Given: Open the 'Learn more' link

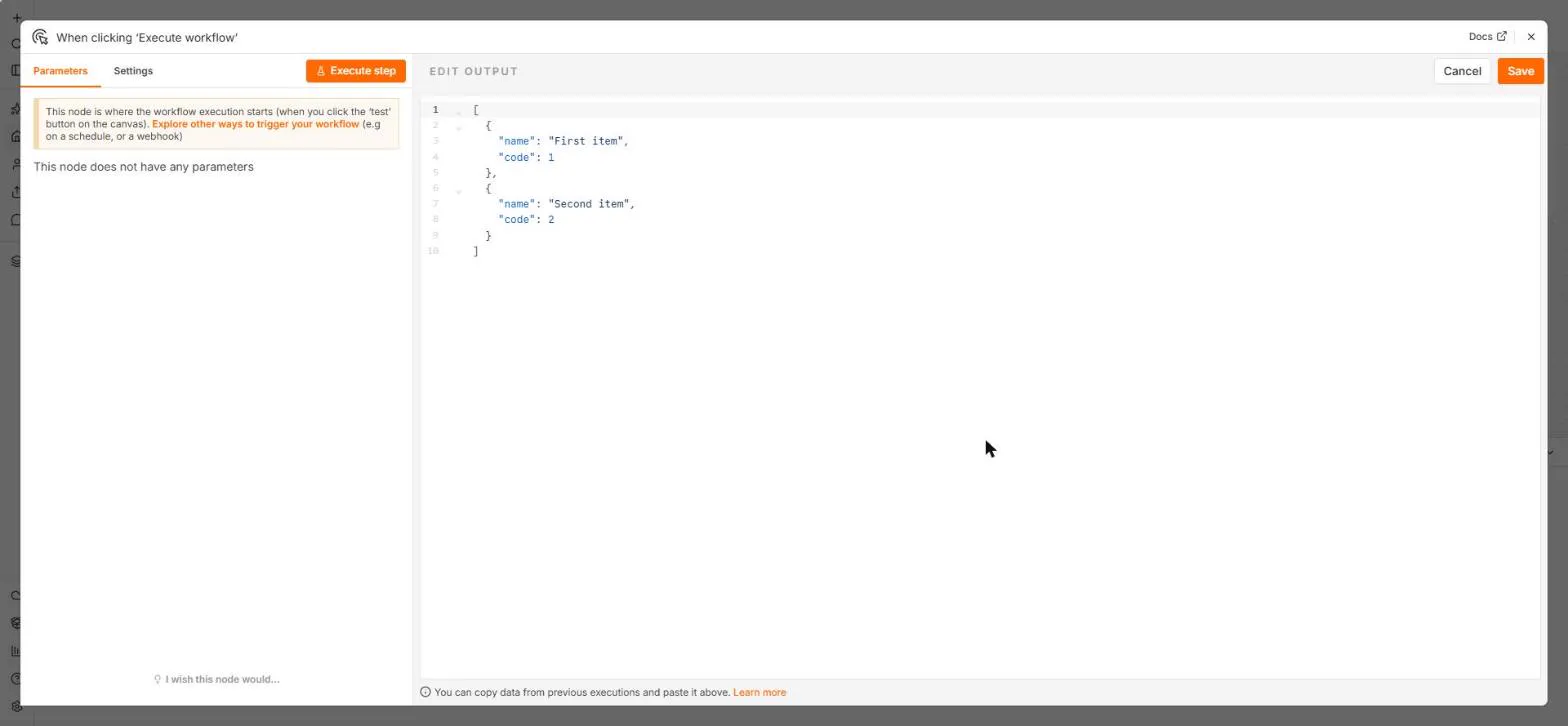Looking at the screenshot, I should (759, 692).
